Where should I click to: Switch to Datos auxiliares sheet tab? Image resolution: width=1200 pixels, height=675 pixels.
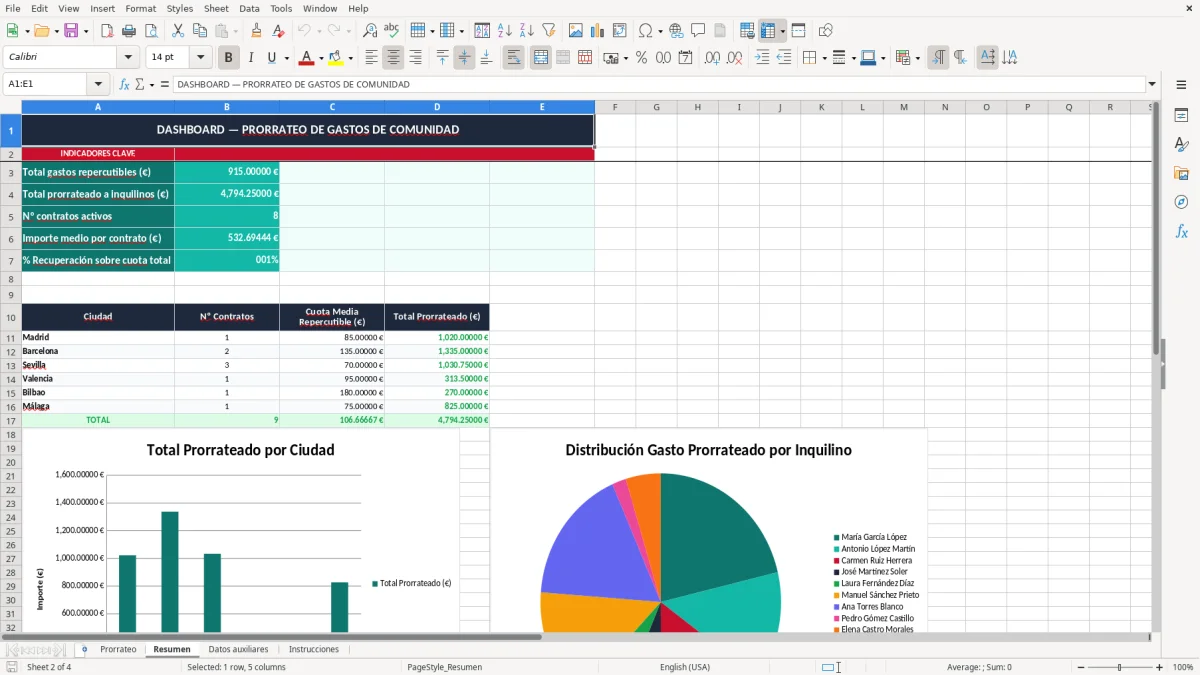coord(238,650)
